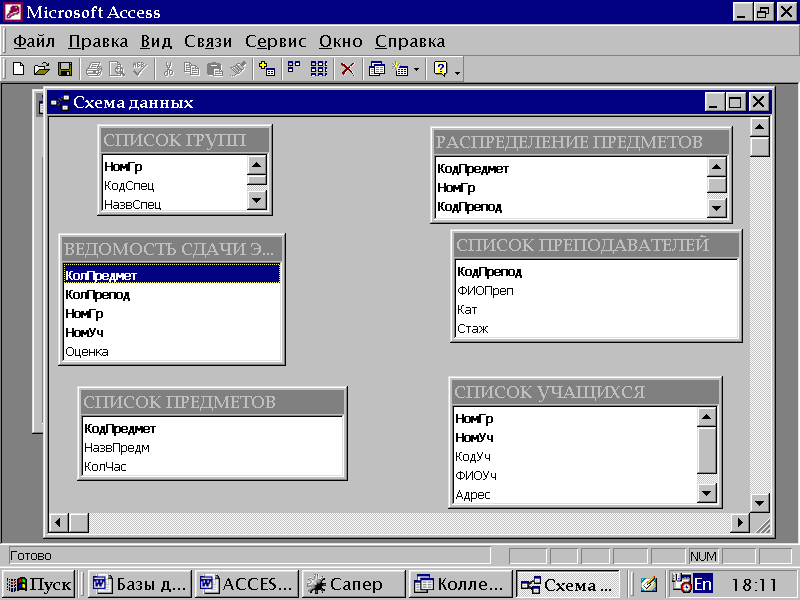The width and height of the screenshot is (800, 600).
Task: Expand the toolbar options arrow after help
Action: tap(457, 72)
